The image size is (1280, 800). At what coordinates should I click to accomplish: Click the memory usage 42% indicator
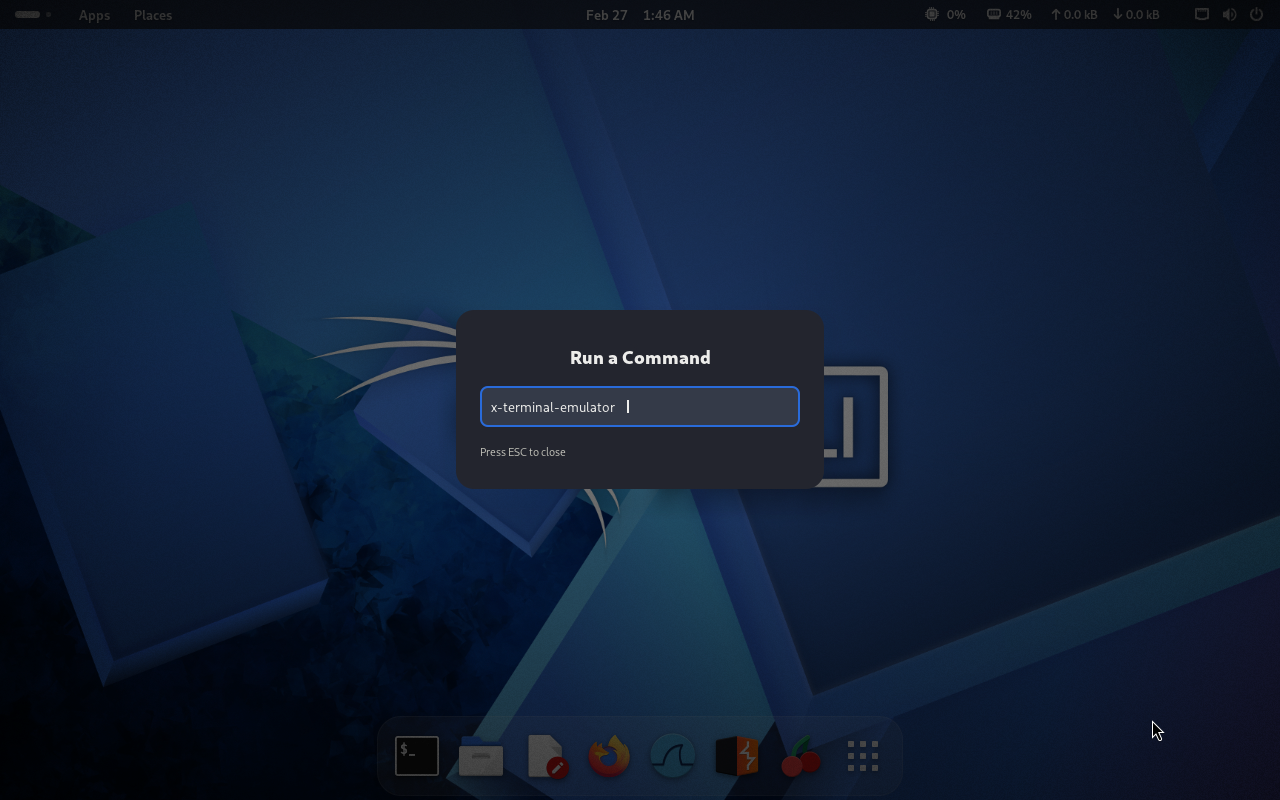(x=1009, y=15)
